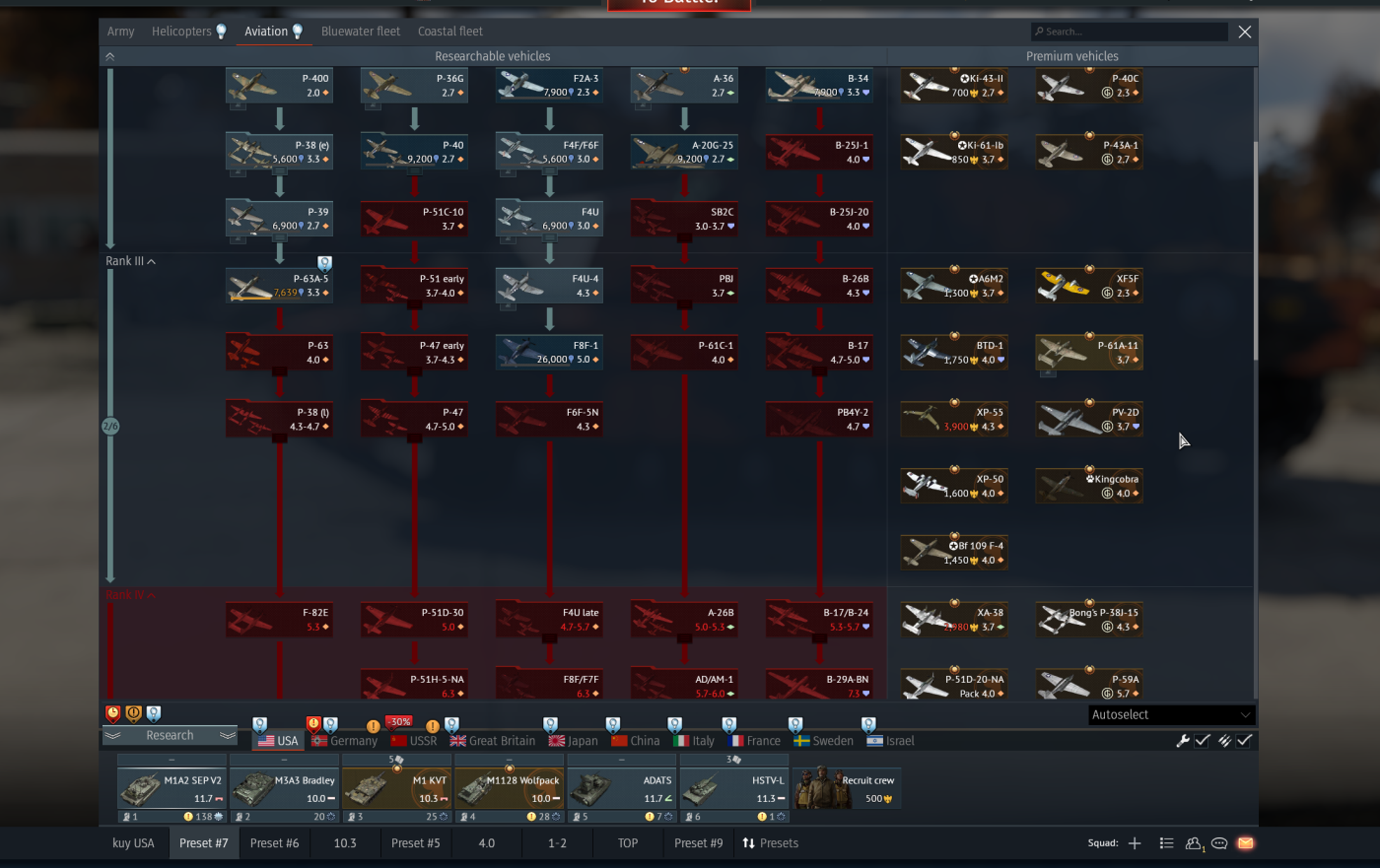1380x868 pixels.
Task: Collapse the Rank III section
Action: (x=131, y=261)
